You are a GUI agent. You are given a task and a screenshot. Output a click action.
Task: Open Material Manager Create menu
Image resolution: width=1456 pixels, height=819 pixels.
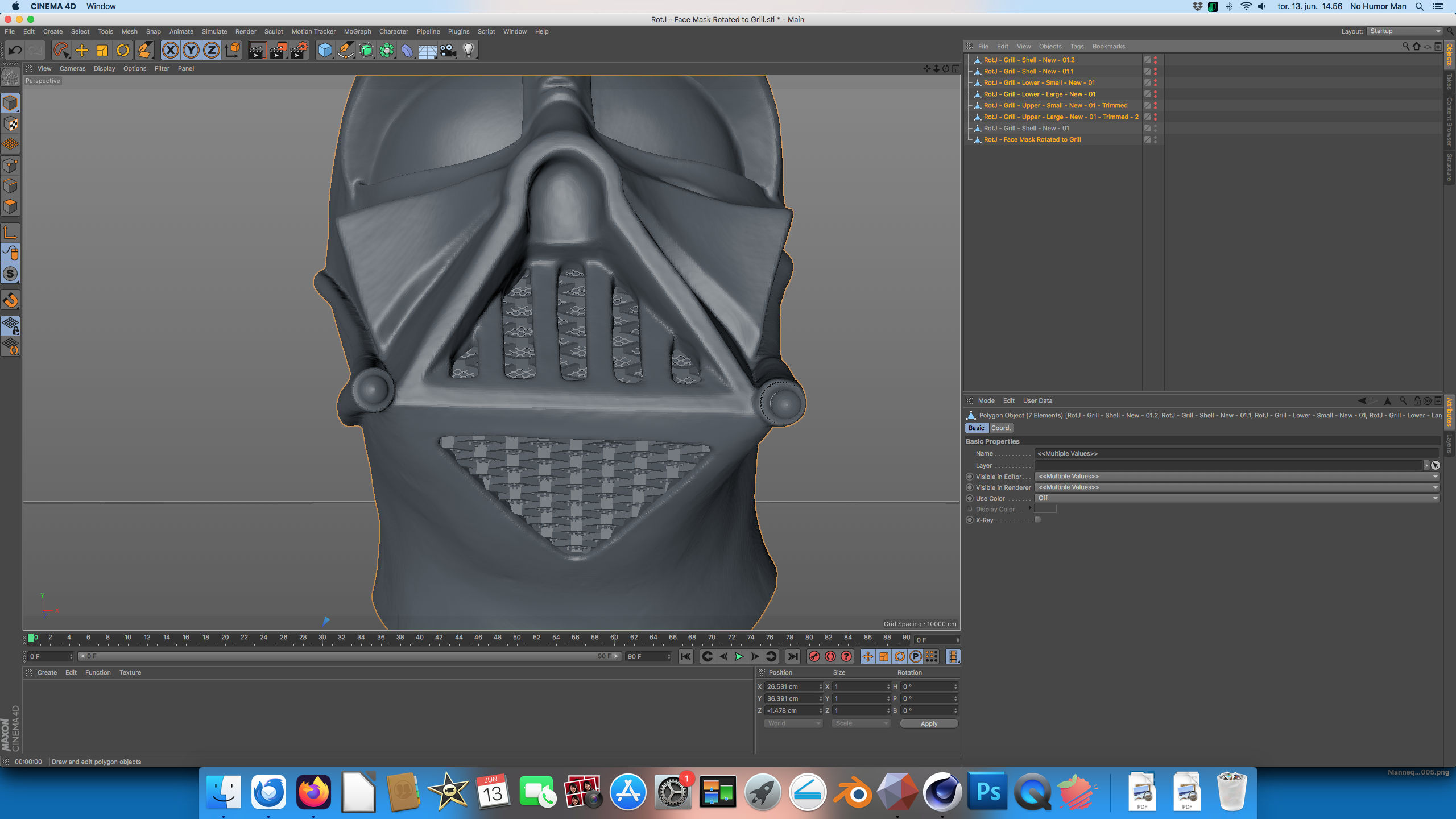click(47, 672)
